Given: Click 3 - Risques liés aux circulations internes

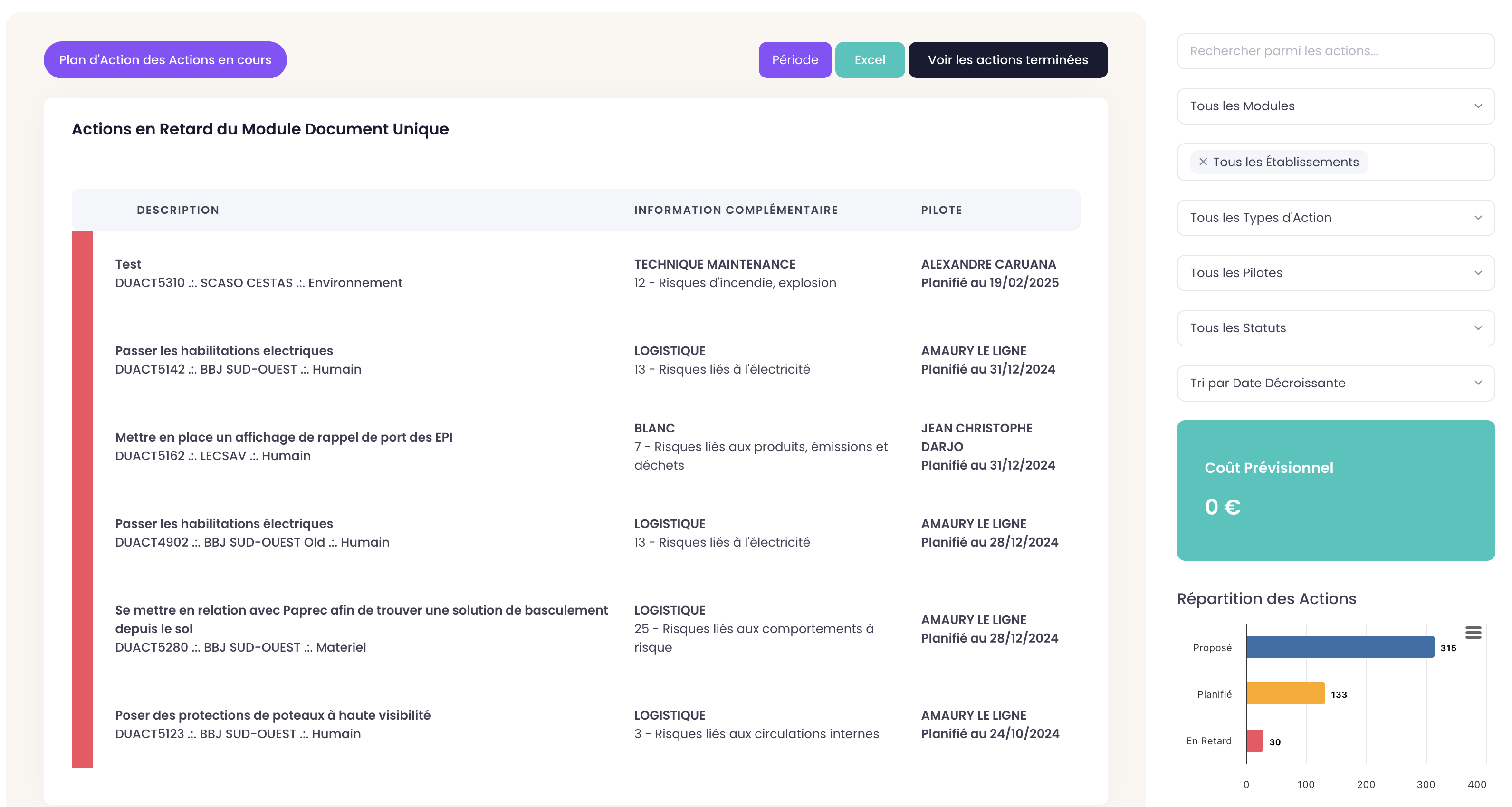Looking at the screenshot, I should 756,734.
